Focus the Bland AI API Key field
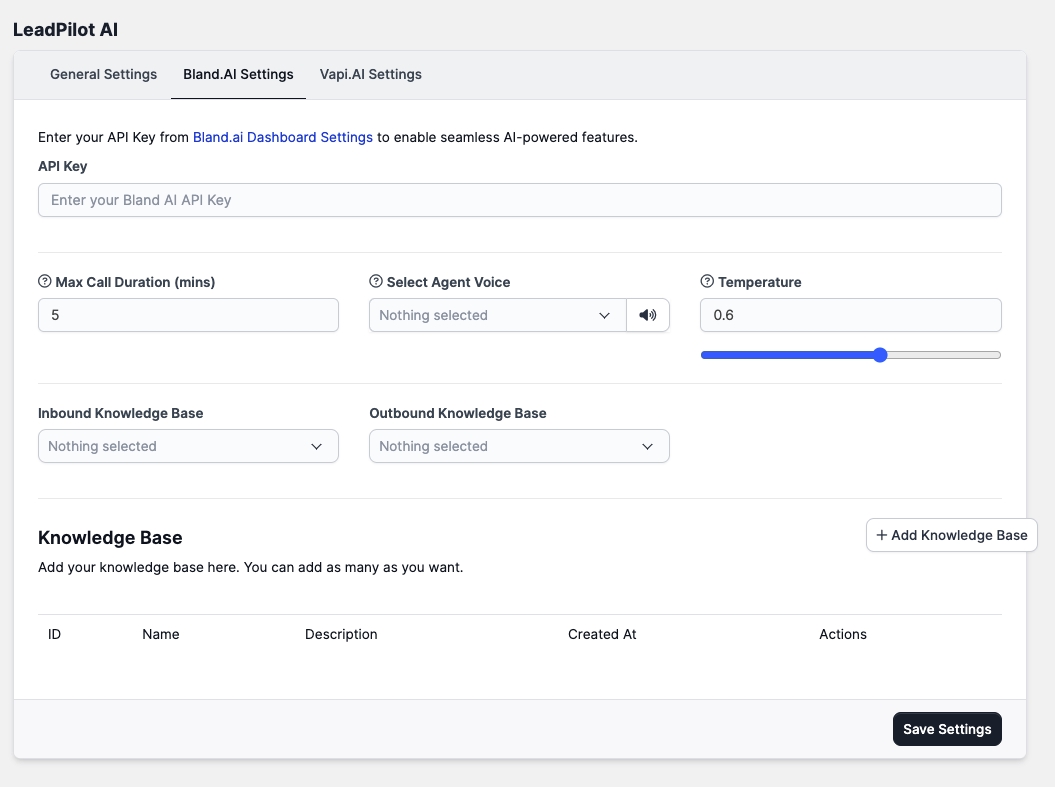Screen dimensions: 1055x787 (x=519, y=200)
